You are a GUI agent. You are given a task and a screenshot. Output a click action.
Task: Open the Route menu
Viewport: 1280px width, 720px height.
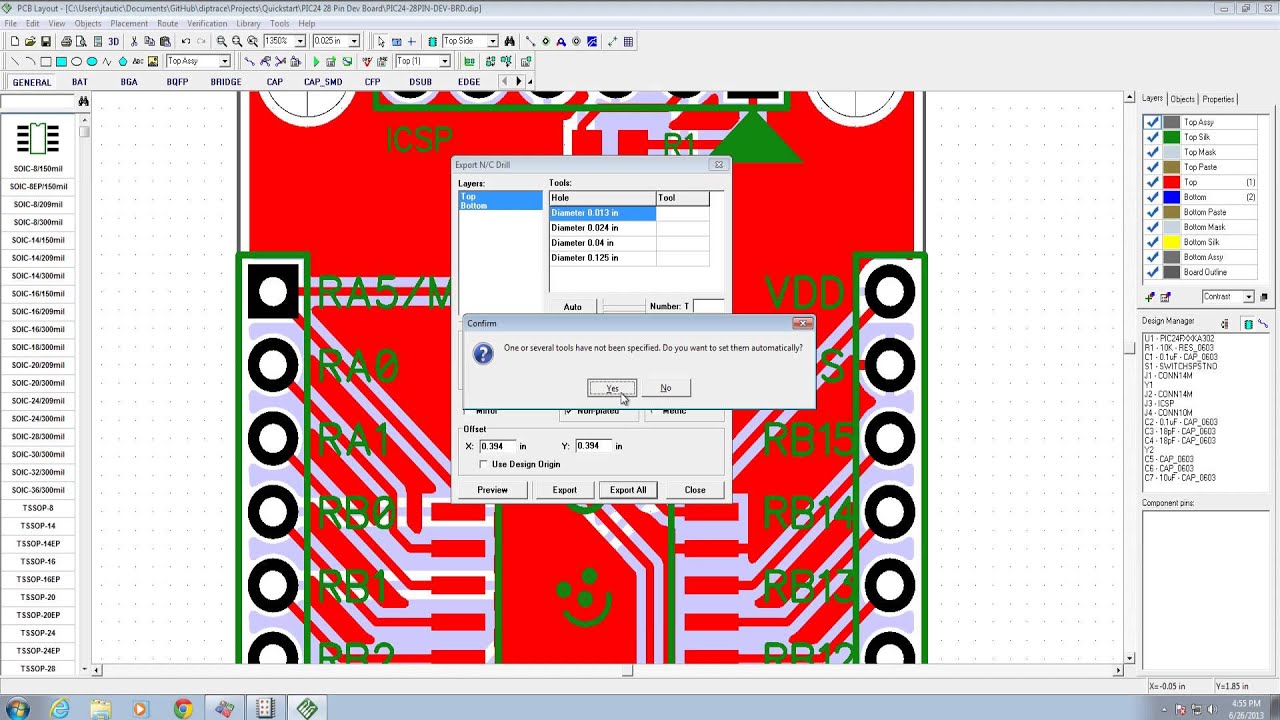[167, 23]
